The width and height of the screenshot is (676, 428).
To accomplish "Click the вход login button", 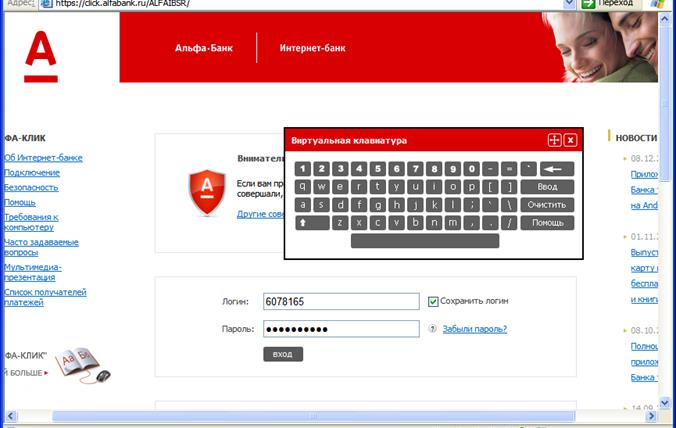I will point(283,354).
